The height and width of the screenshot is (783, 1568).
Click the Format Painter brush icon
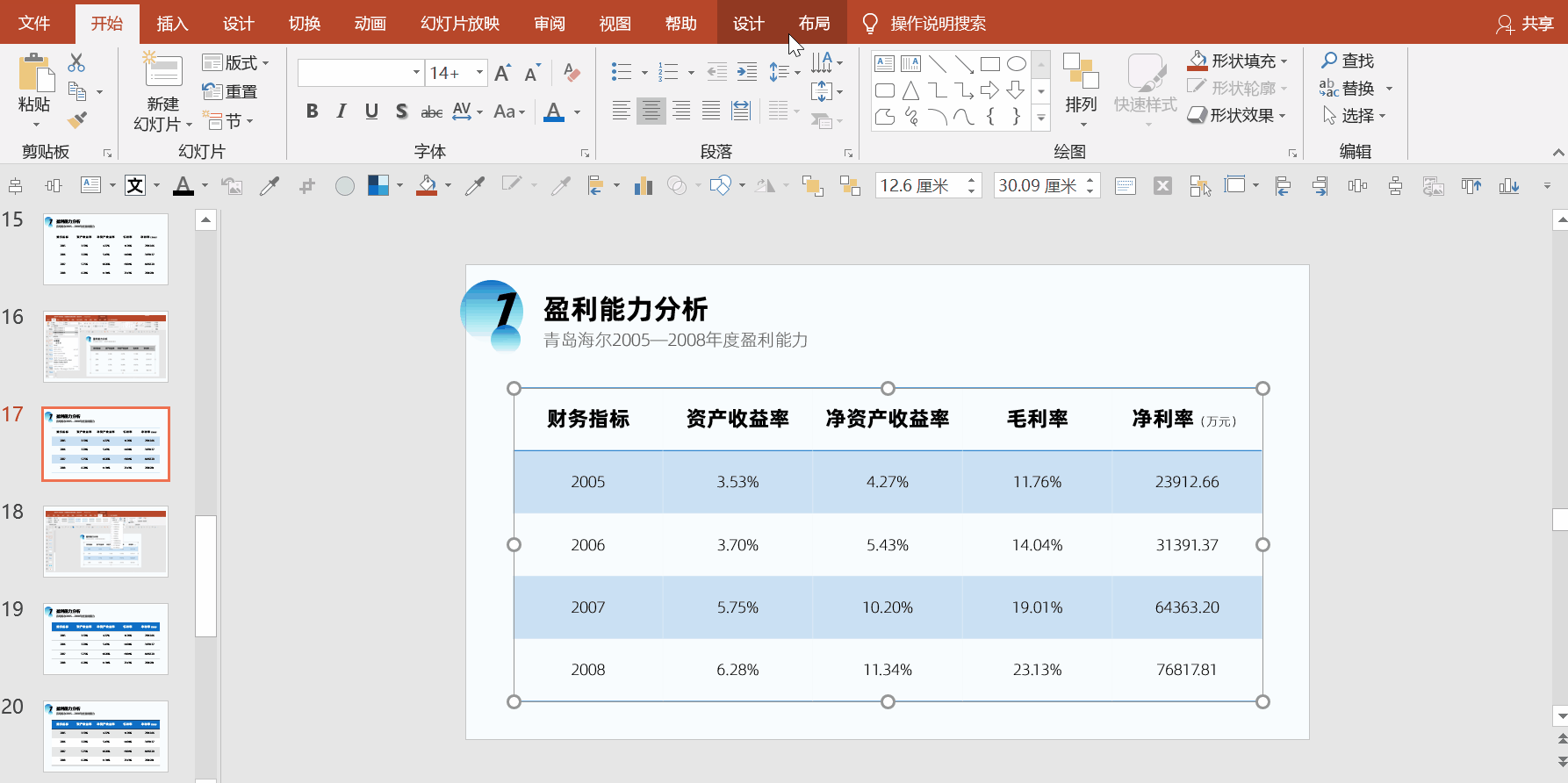coord(77,120)
